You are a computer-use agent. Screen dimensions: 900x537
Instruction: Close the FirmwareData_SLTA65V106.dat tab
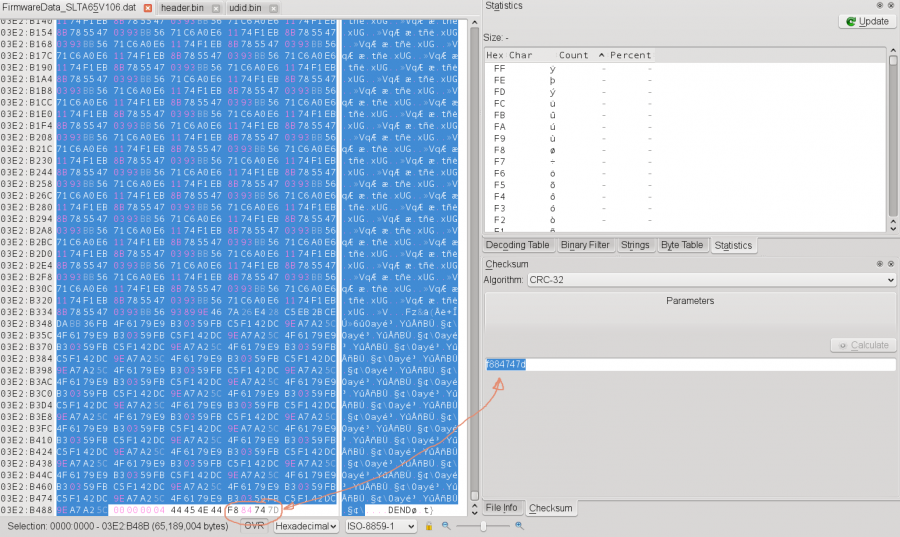(x=148, y=8)
